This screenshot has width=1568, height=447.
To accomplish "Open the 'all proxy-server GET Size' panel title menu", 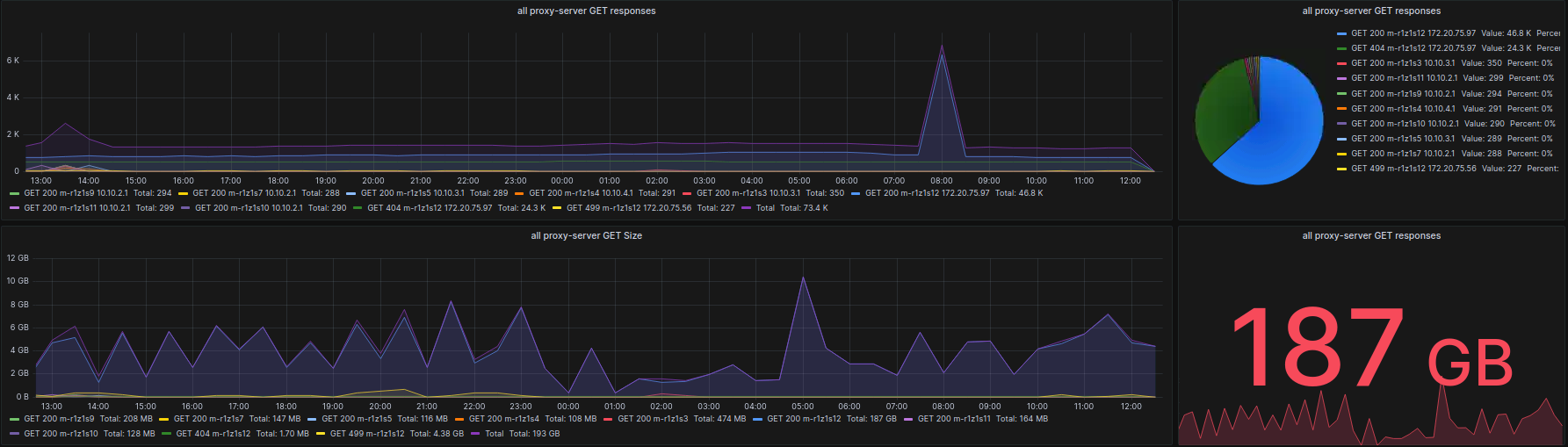I will click(586, 235).
